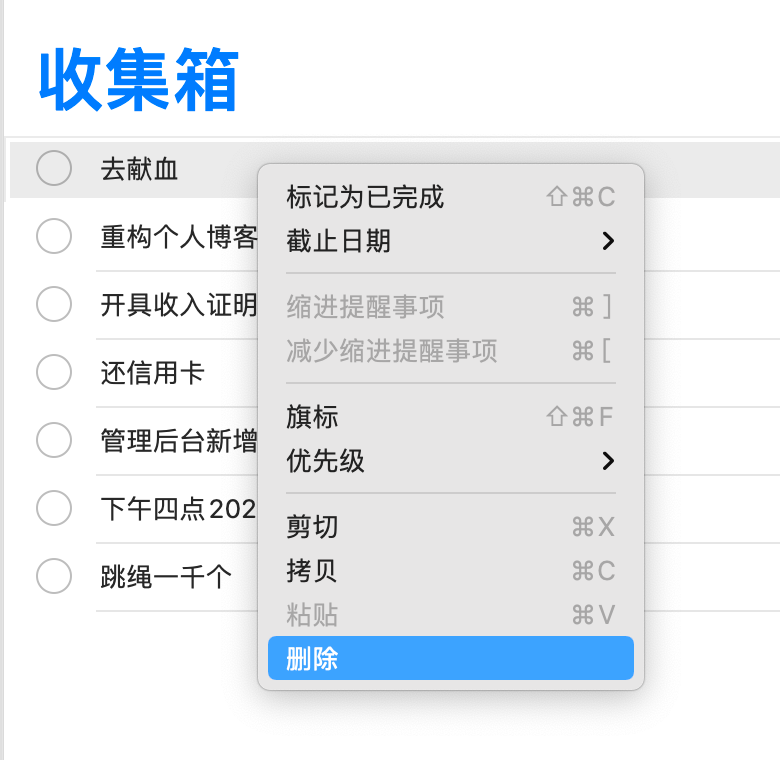Complete the 还信用卡 reminder circle

(x=54, y=372)
